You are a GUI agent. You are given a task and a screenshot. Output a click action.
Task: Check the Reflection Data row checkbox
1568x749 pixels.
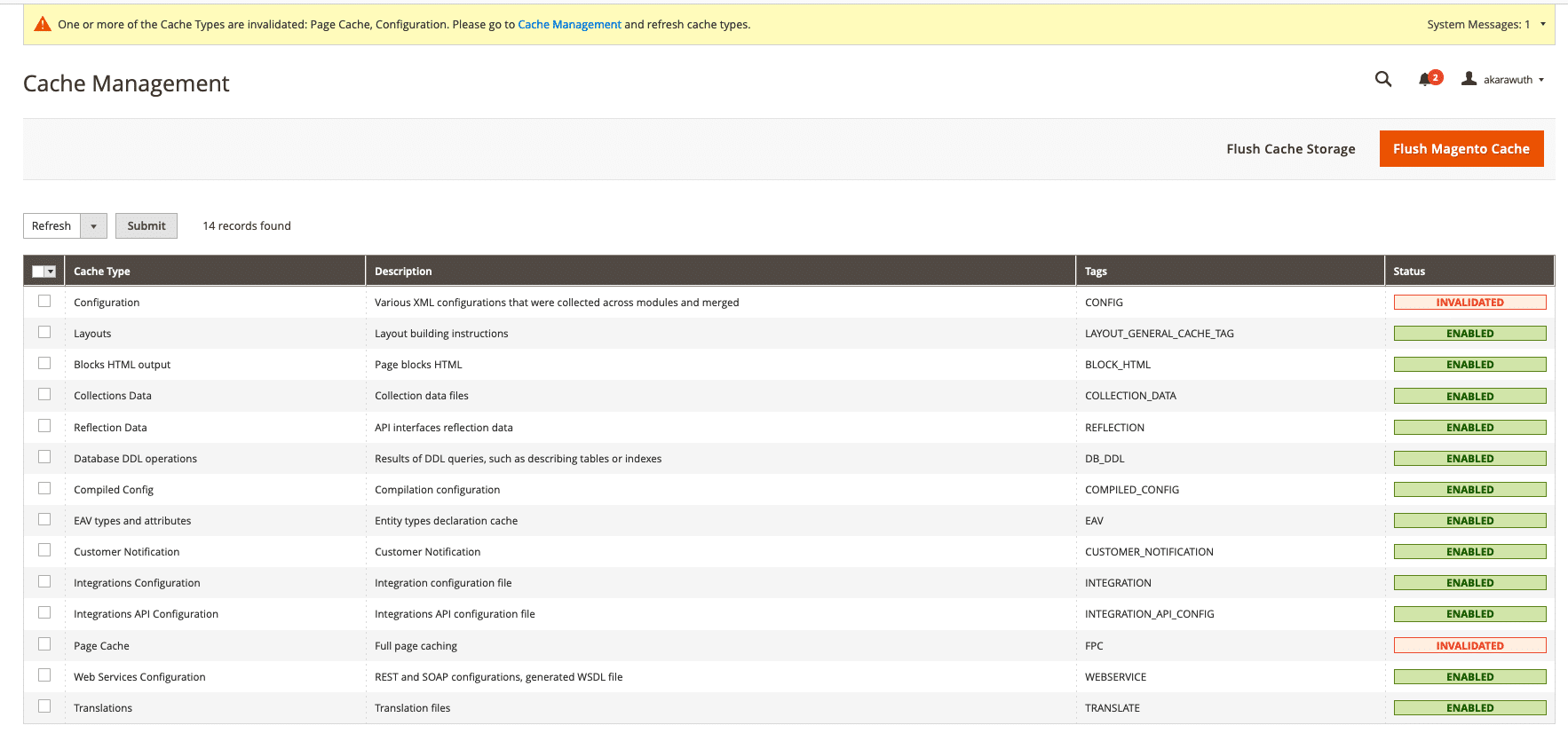coord(44,426)
